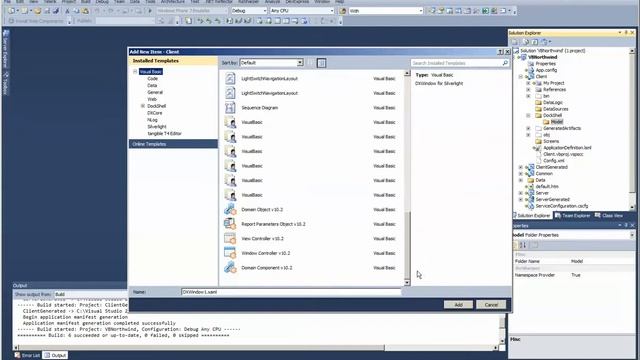This screenshot has width=640, height=360.
Task: Select App.config in Solution Explorer
Action: tap(546, 70)
